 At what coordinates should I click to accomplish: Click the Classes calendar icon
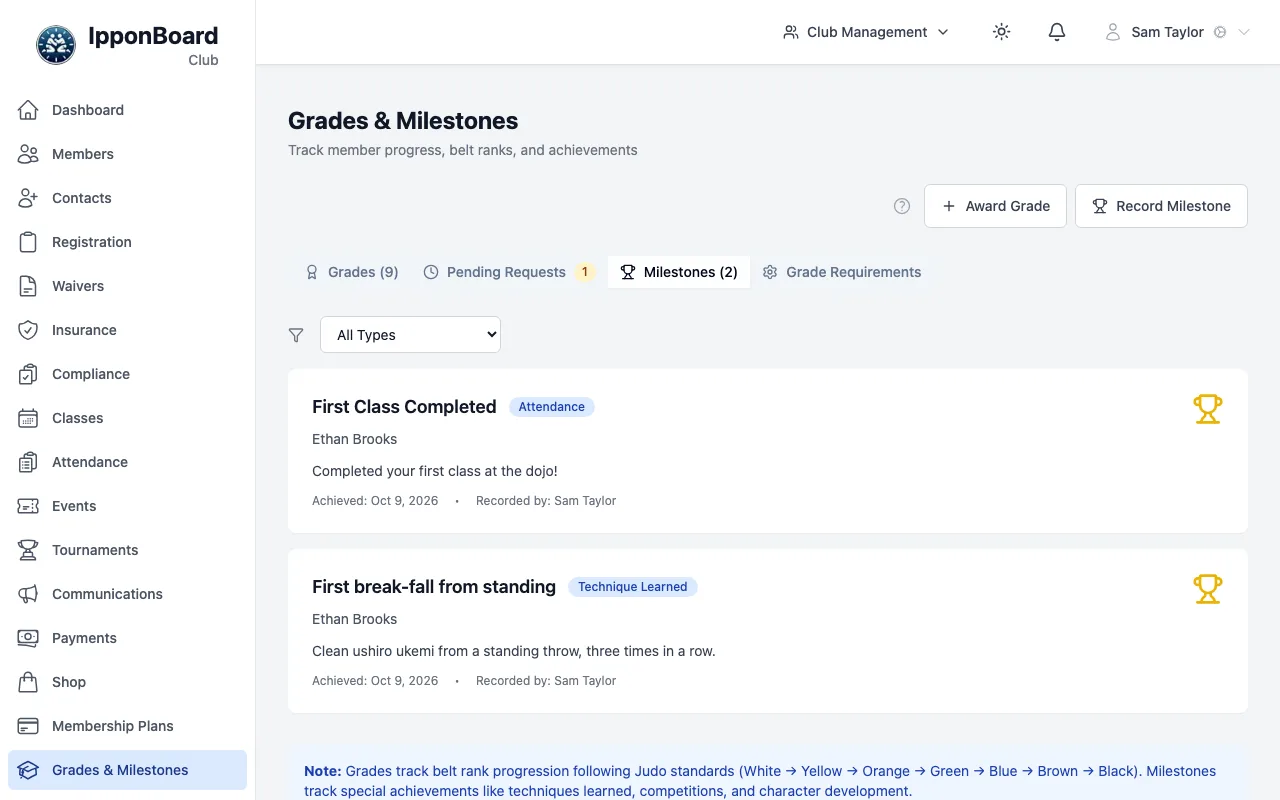point(28,418)
